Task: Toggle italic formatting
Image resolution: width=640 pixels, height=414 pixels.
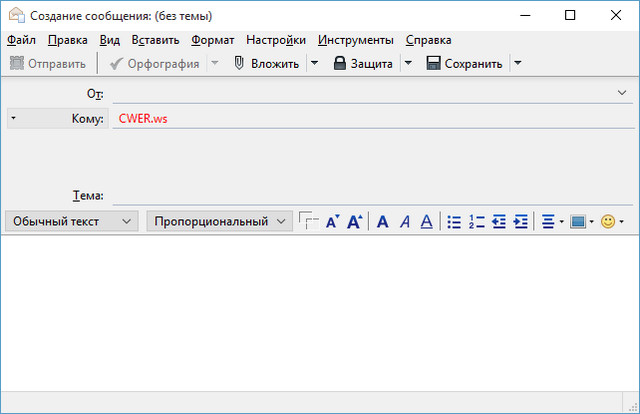Action: [405, 222]
